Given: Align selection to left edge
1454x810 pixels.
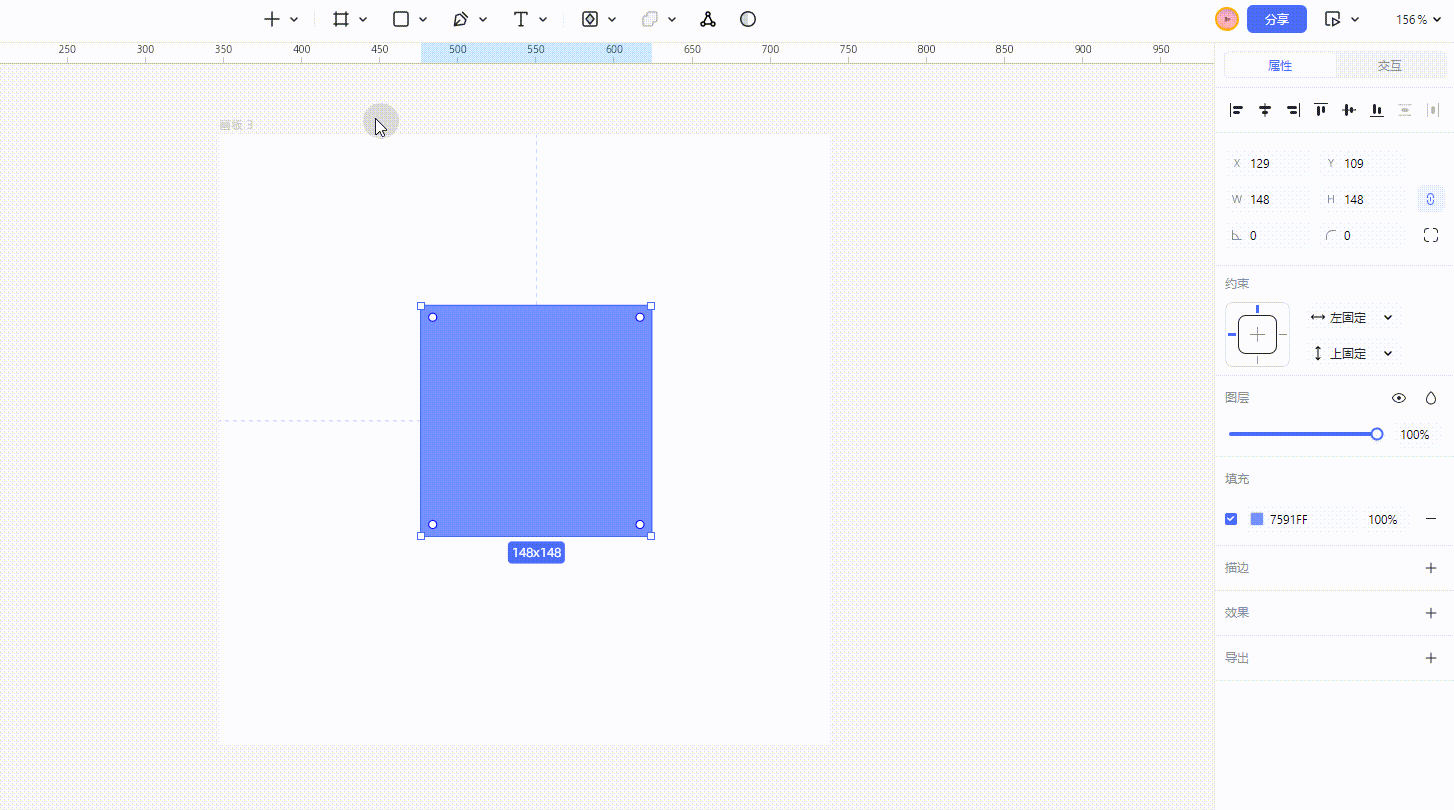Looking at the screenshot, I should [x=1237, y=110].
